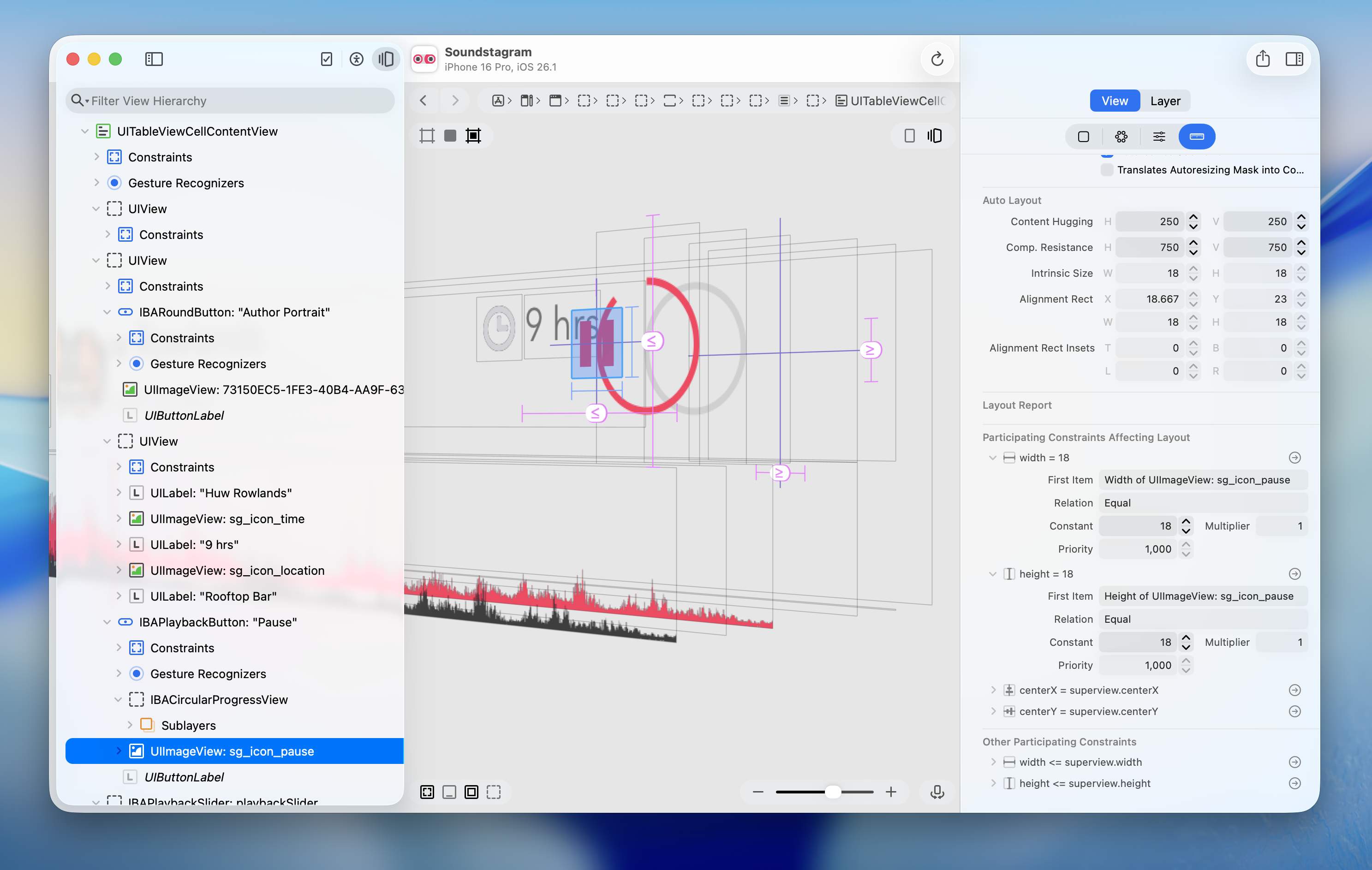
Task: Collapse the width = 18 constraint disclosure
Action: click(x=992, y=458)
